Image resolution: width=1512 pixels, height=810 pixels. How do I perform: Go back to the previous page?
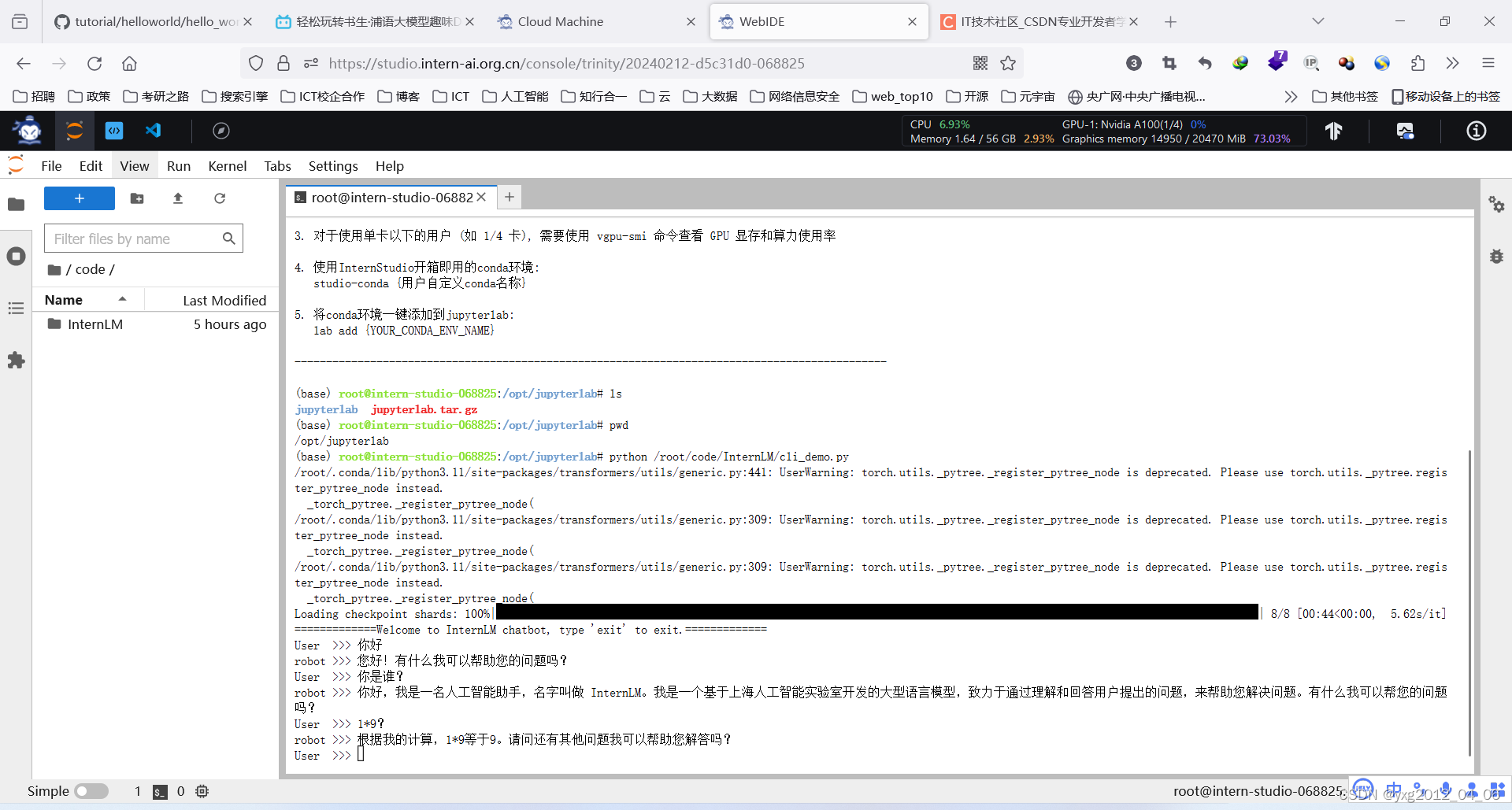[x=24, y=64]
